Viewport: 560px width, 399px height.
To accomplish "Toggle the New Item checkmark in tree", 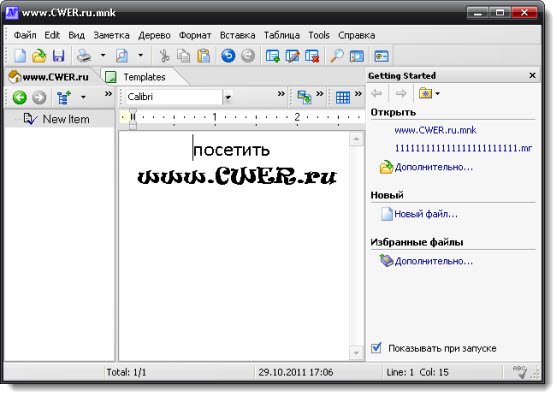I will point(30,119).
